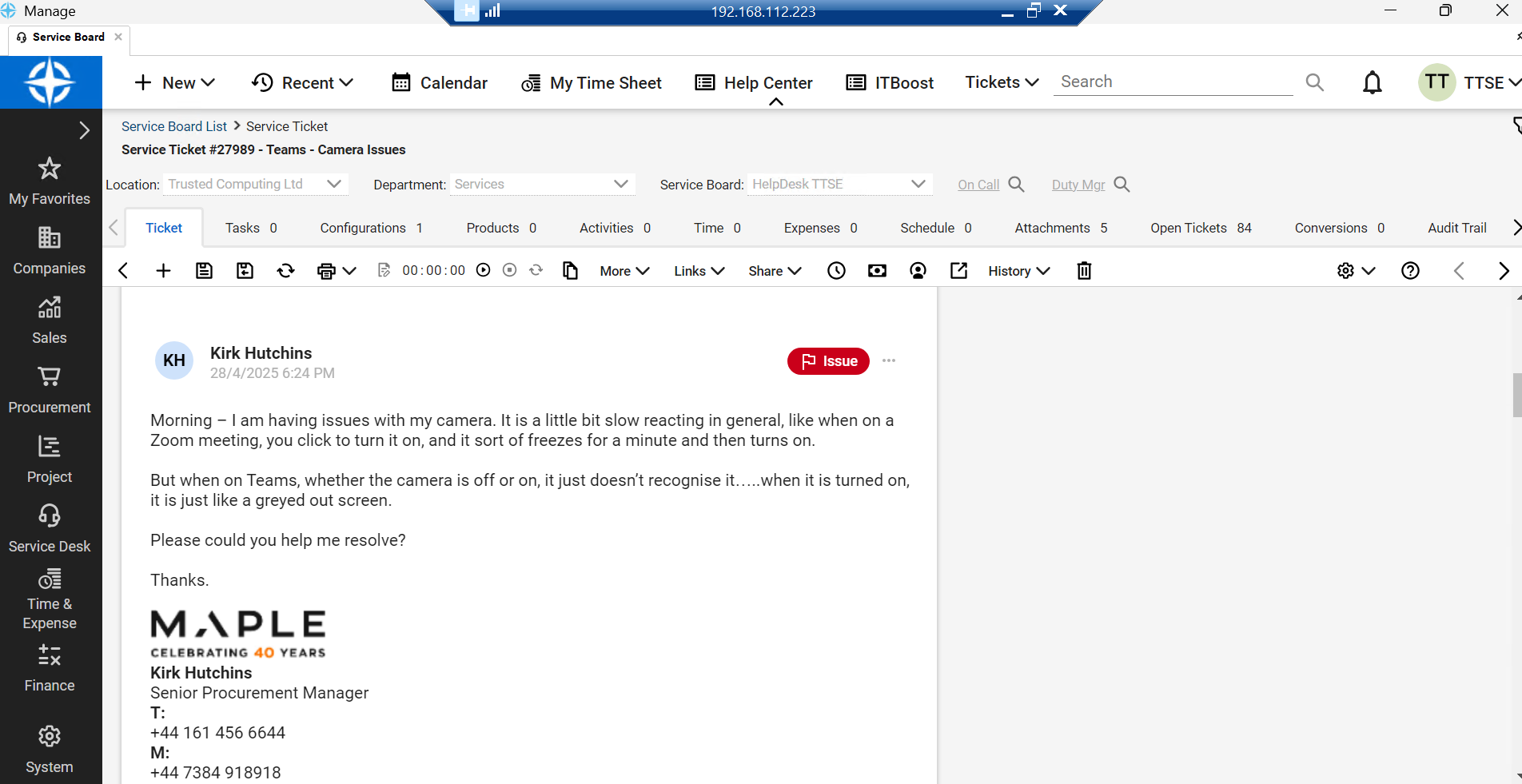Switch to the Attachments tab
Image resolution: width=1522 pixels, height=784 pixels.
1061,228
